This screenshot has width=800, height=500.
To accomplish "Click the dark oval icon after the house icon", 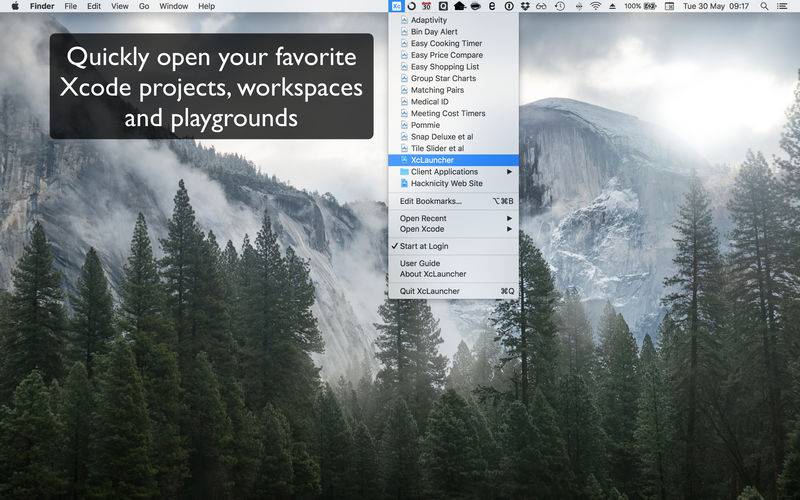I will pos(476,6).
